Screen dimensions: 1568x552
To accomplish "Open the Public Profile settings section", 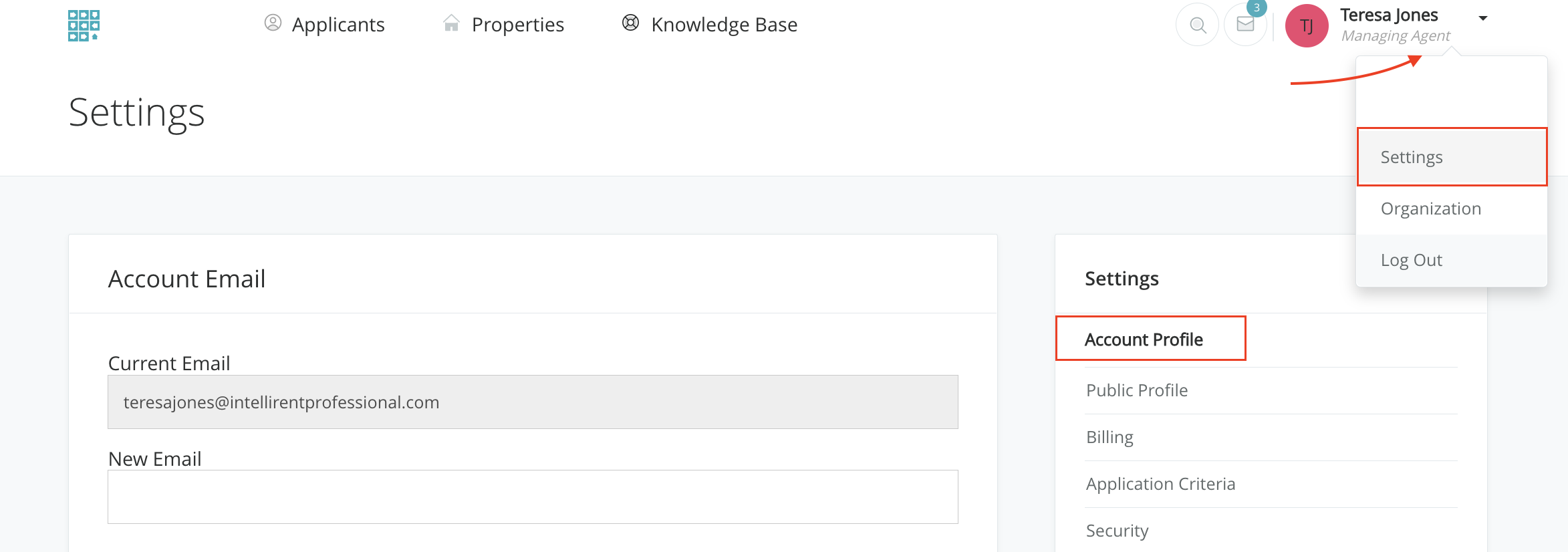I will click(x=1136, y=390).
